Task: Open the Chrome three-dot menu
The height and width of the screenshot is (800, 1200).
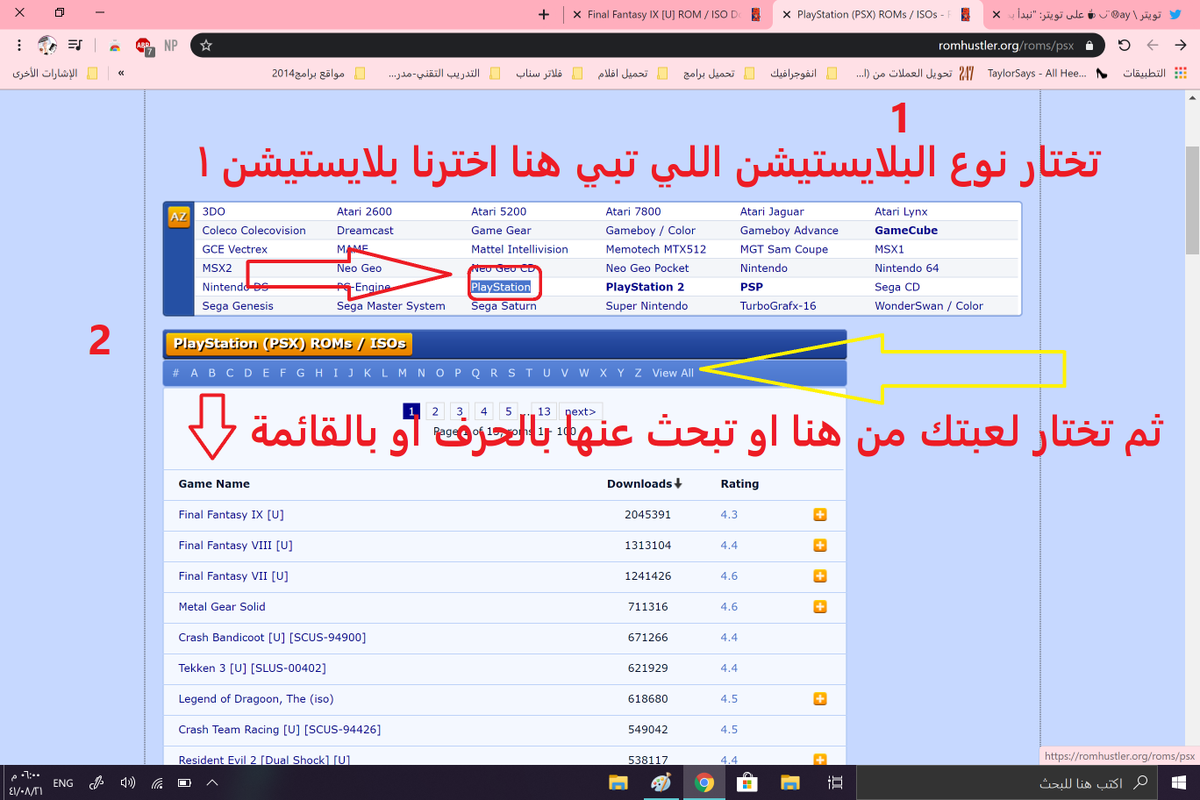Action: click(20, 46)
